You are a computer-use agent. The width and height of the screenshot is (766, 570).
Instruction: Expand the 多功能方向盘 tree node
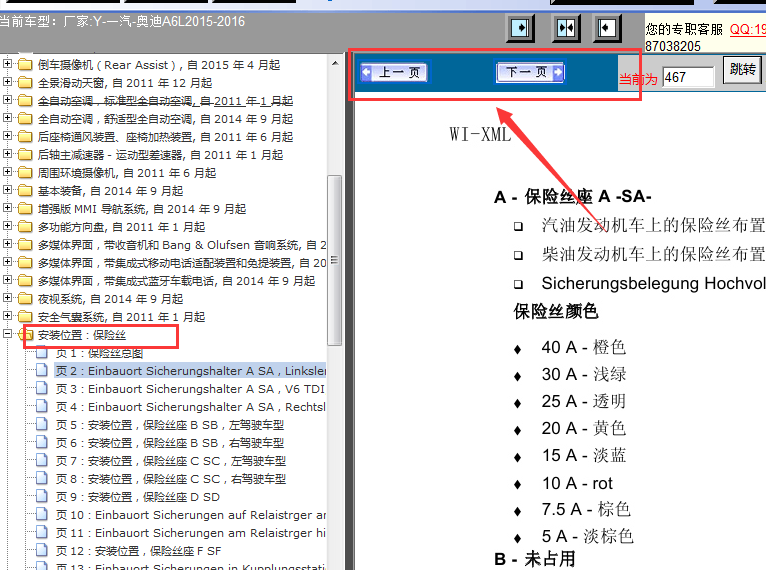[7, 226]
